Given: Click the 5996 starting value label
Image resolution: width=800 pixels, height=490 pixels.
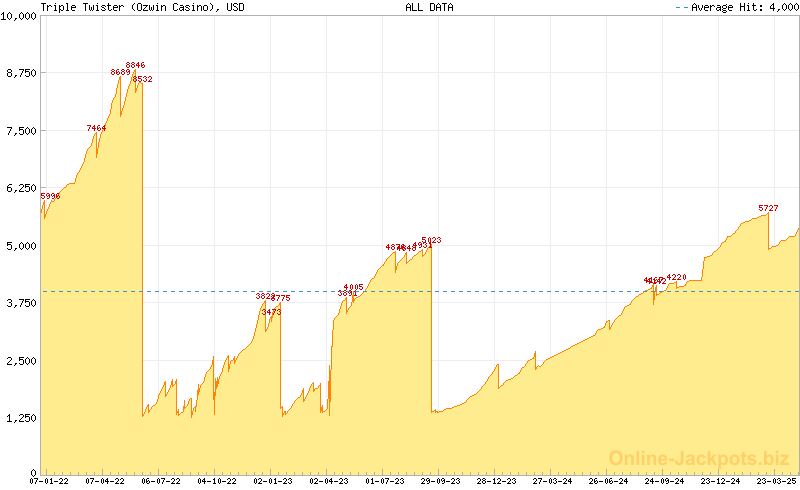Looking at the screenshot, I should 50,196.
